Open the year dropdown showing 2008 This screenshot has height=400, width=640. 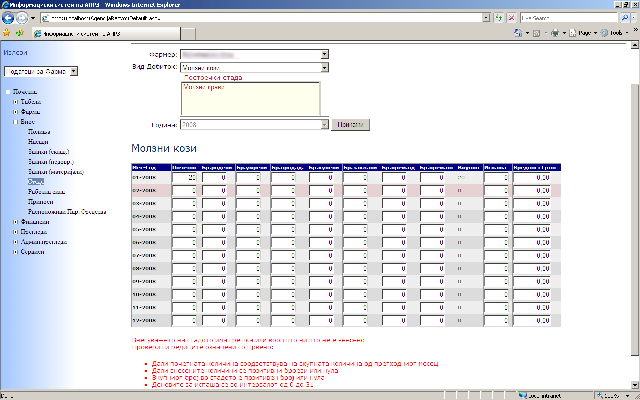coord(324,124)
